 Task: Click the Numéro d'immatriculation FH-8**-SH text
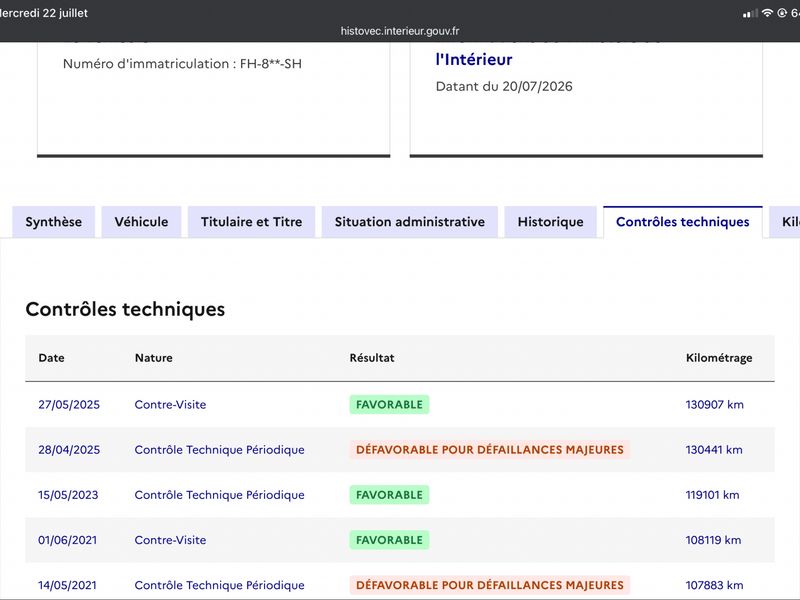tap(182, 64)
